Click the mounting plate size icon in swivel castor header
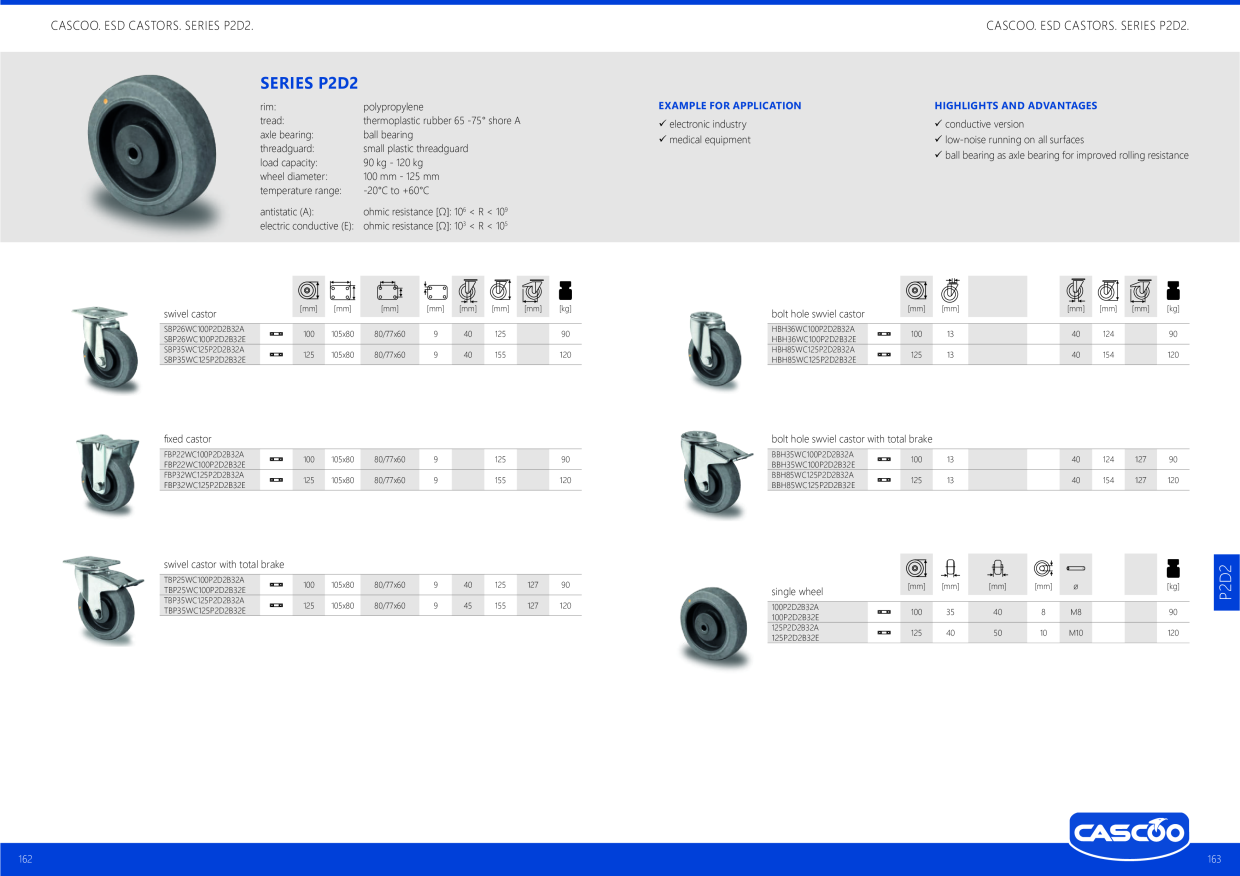The image size is (1240, 876). pos(342,290)
